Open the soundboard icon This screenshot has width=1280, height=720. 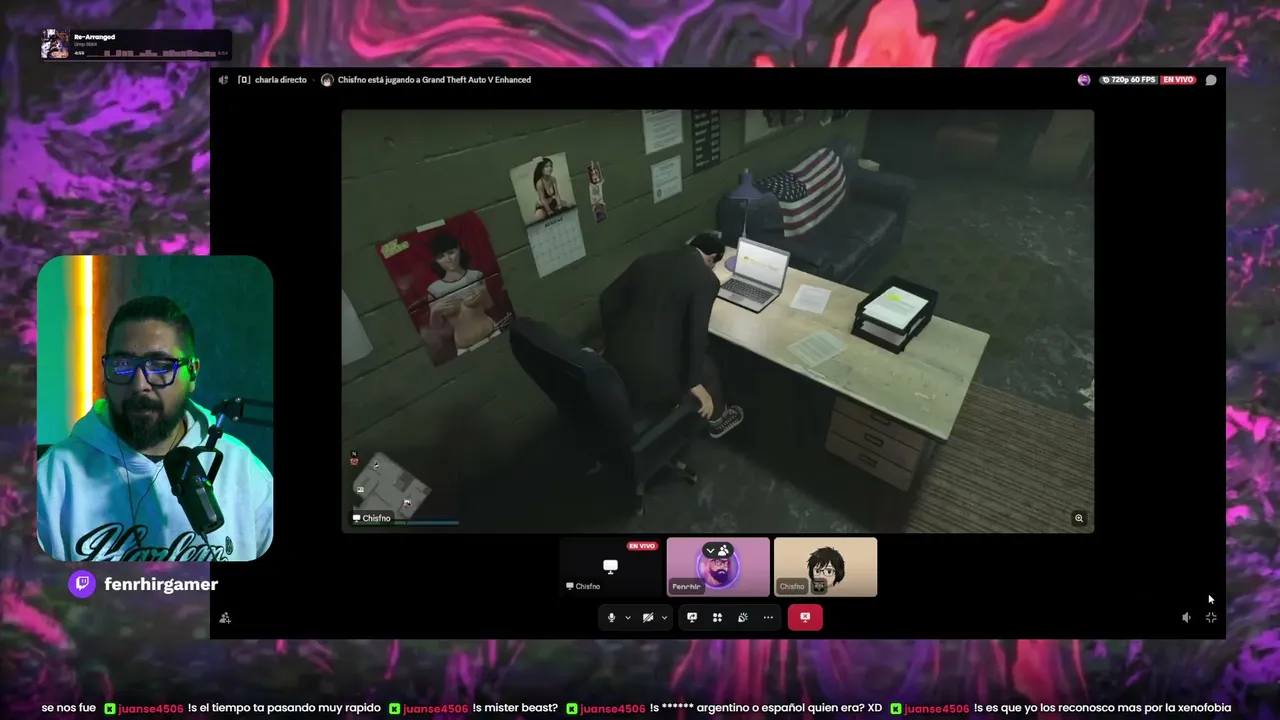[742, 618]
